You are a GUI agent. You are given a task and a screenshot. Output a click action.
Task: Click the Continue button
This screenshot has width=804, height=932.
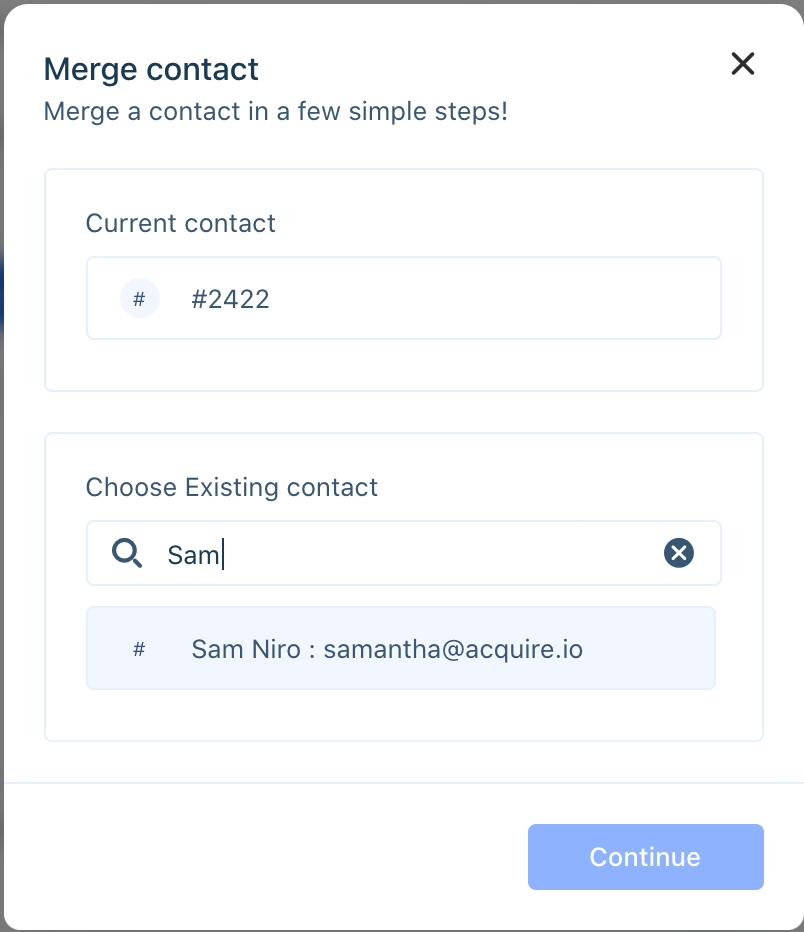[x=645, y=857]
